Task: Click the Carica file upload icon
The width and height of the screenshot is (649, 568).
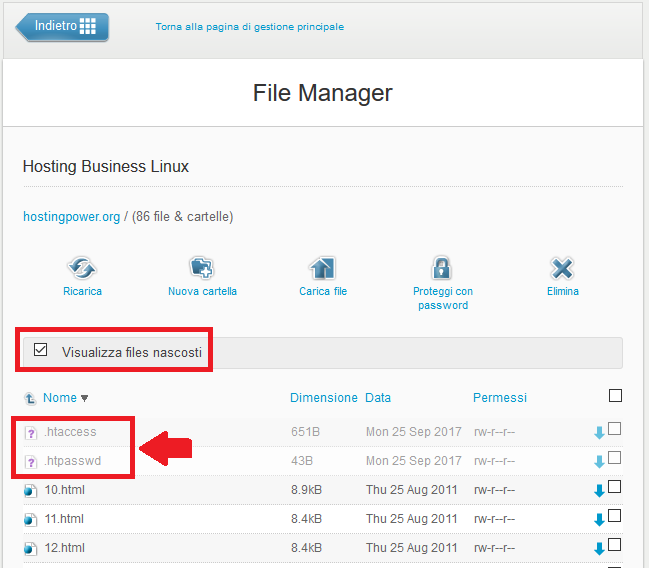Action: coord(322,268)
